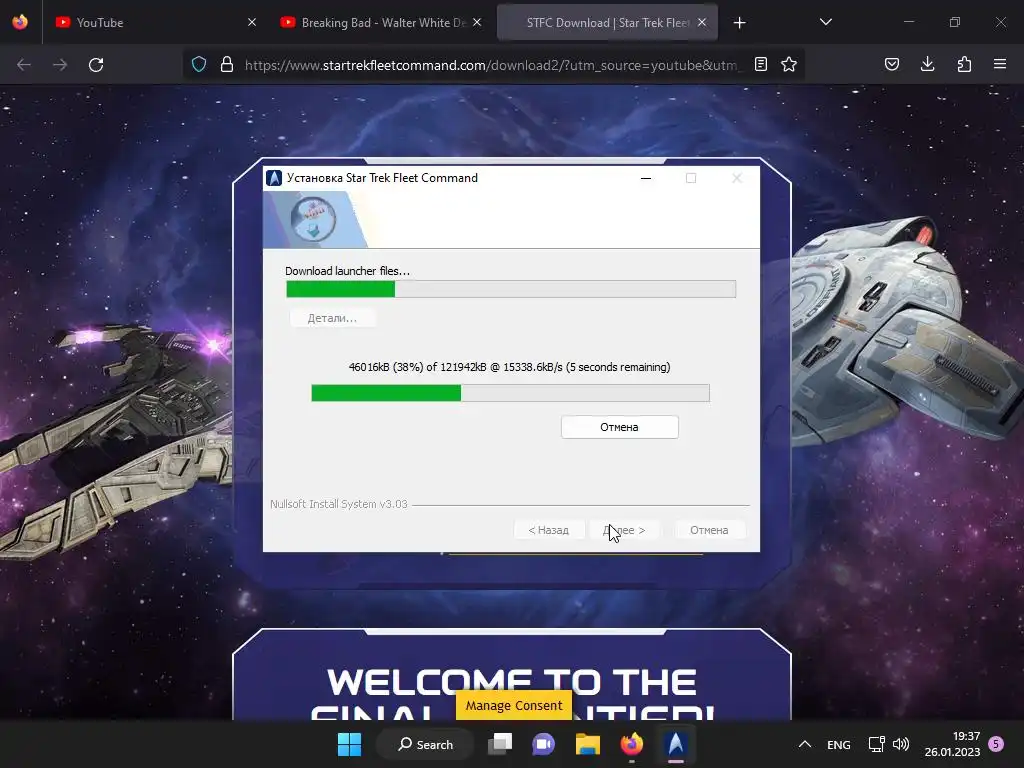Minimize the Star Trek installer window
Viewport: 1024px width, 768px height.
tap(646, 178)
